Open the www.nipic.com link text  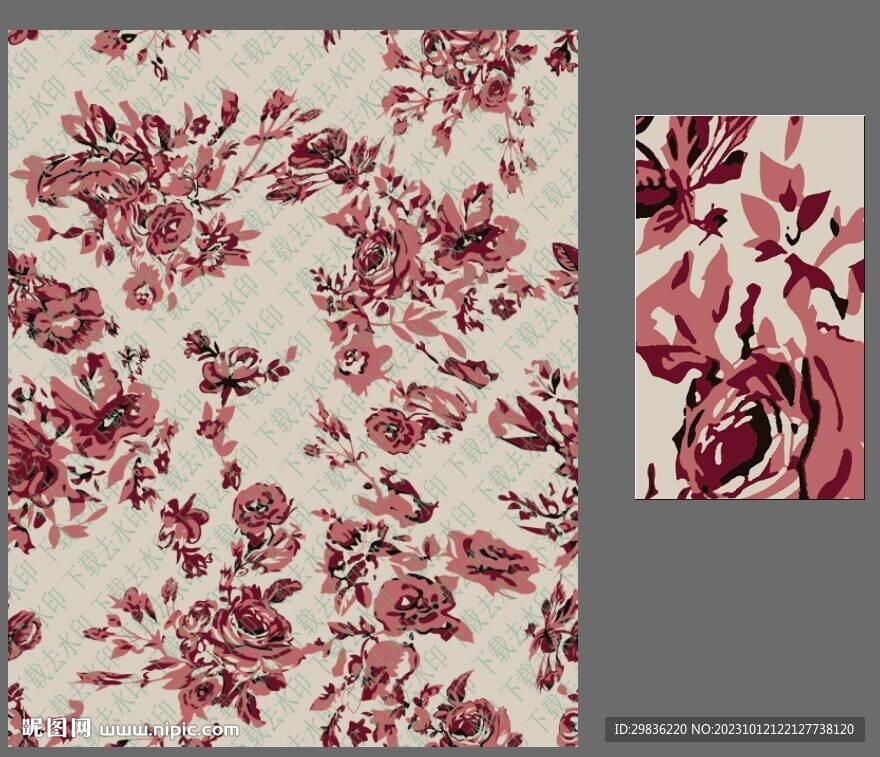tap(171, 729)
